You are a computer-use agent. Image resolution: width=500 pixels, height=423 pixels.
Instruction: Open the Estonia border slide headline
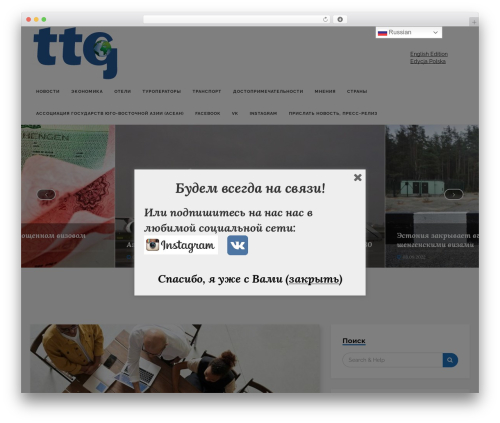[437, 240]
